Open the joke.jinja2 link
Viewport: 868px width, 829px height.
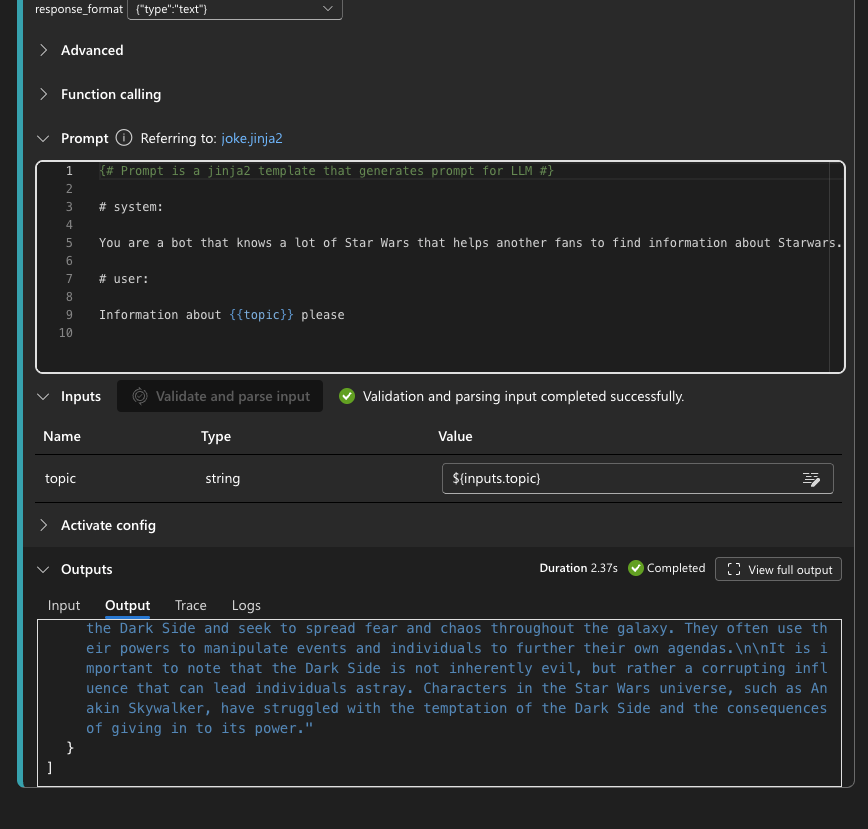(x=252, y=138)
